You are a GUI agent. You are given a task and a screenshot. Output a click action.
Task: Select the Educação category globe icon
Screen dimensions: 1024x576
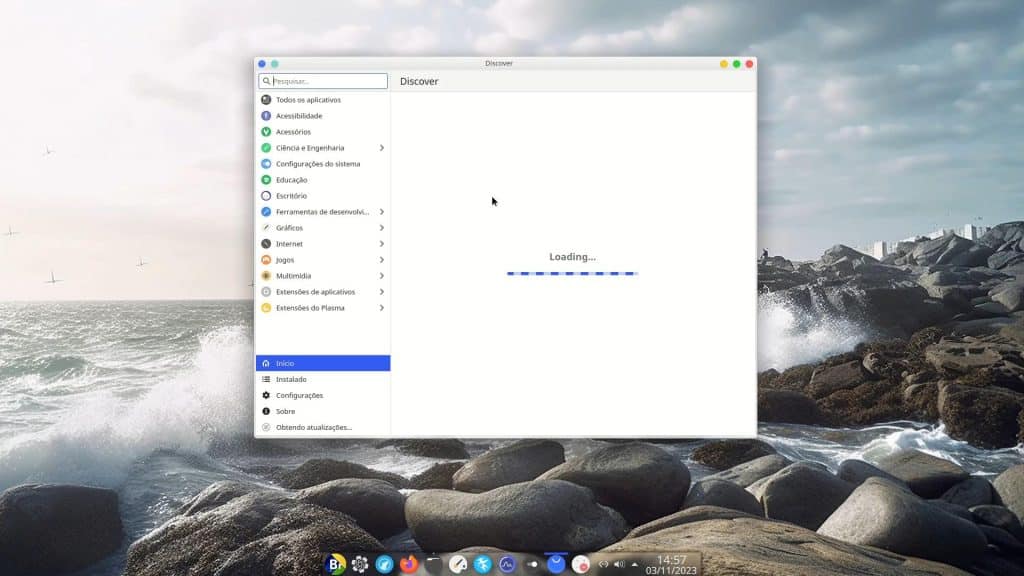(267, 179)
